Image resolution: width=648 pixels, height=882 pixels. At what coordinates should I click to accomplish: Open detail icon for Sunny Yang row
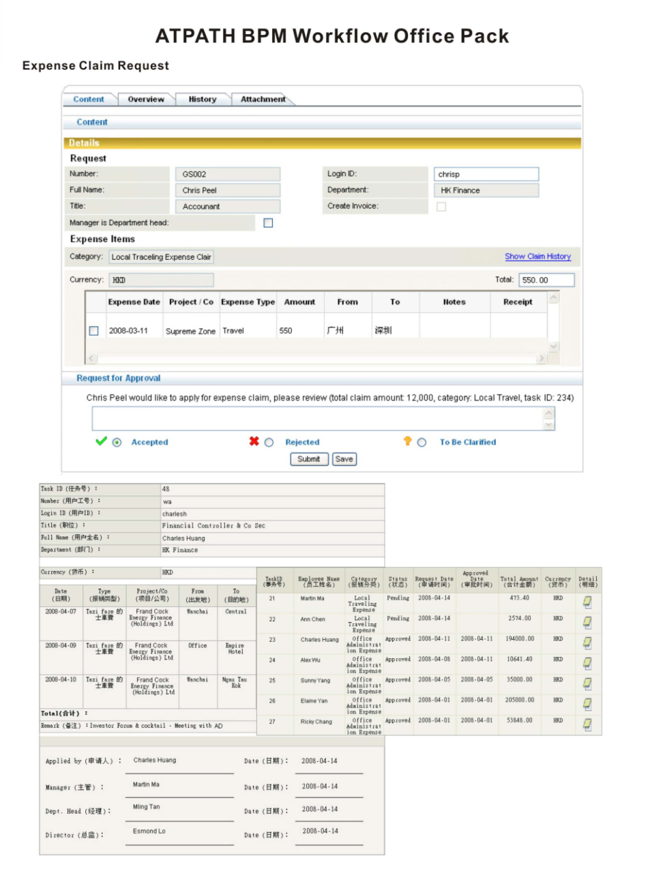(x=587, y=683)
